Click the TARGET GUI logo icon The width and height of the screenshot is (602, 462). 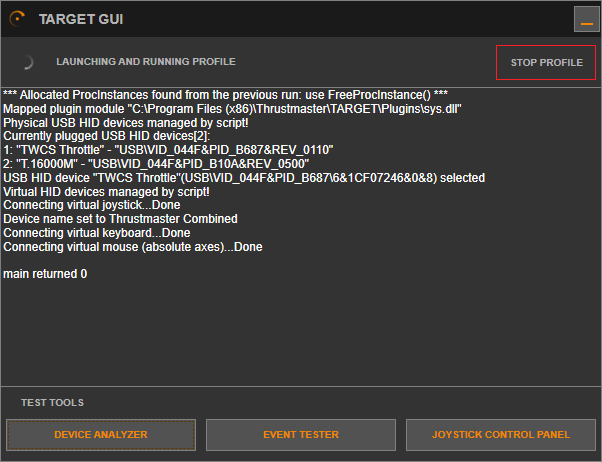17,19
